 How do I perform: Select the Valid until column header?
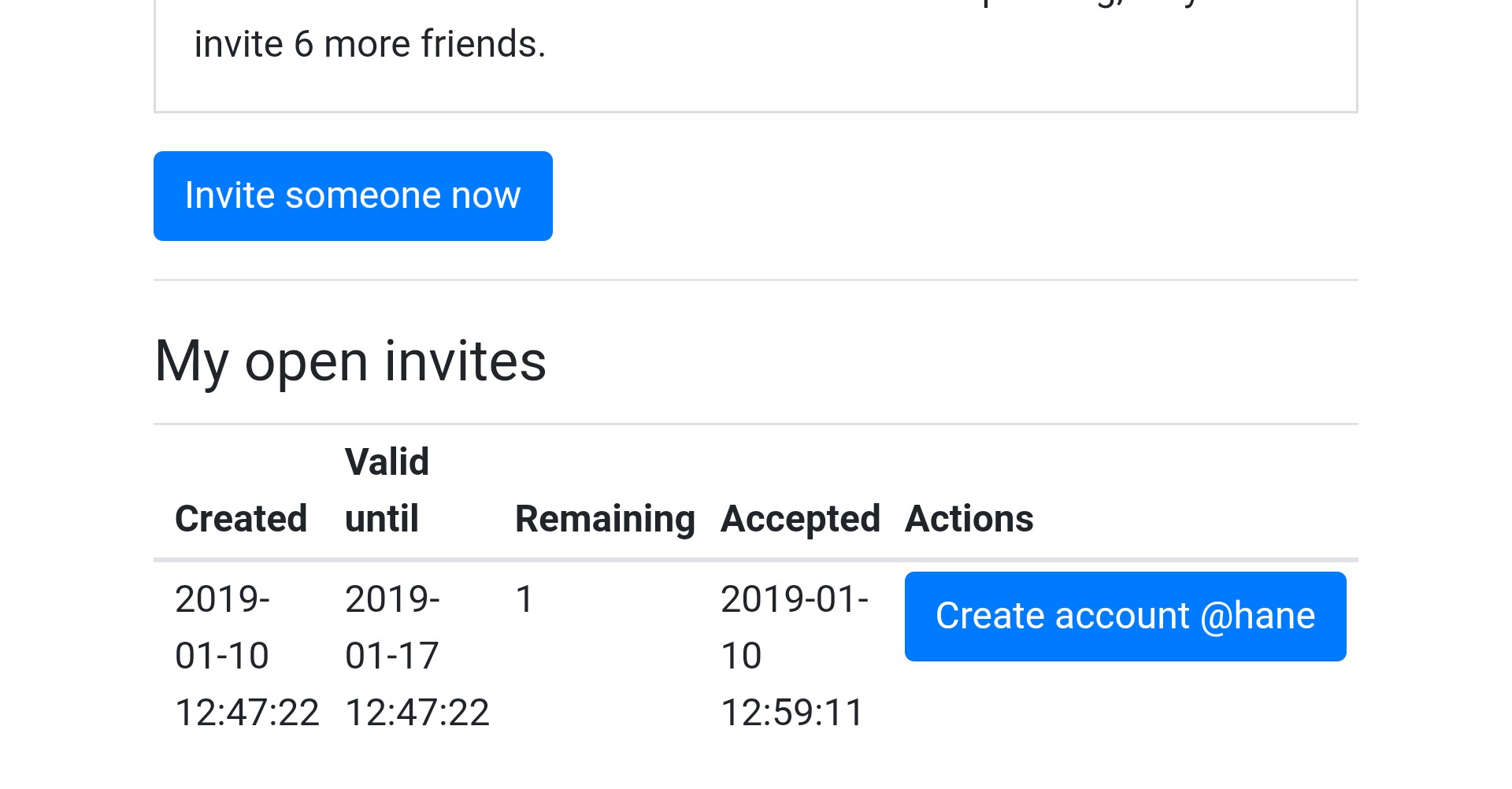[x=387, y=491]
